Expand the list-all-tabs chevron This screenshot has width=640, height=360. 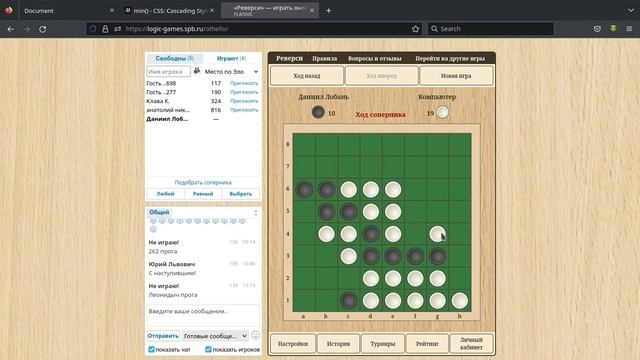[x=631, y=11]
